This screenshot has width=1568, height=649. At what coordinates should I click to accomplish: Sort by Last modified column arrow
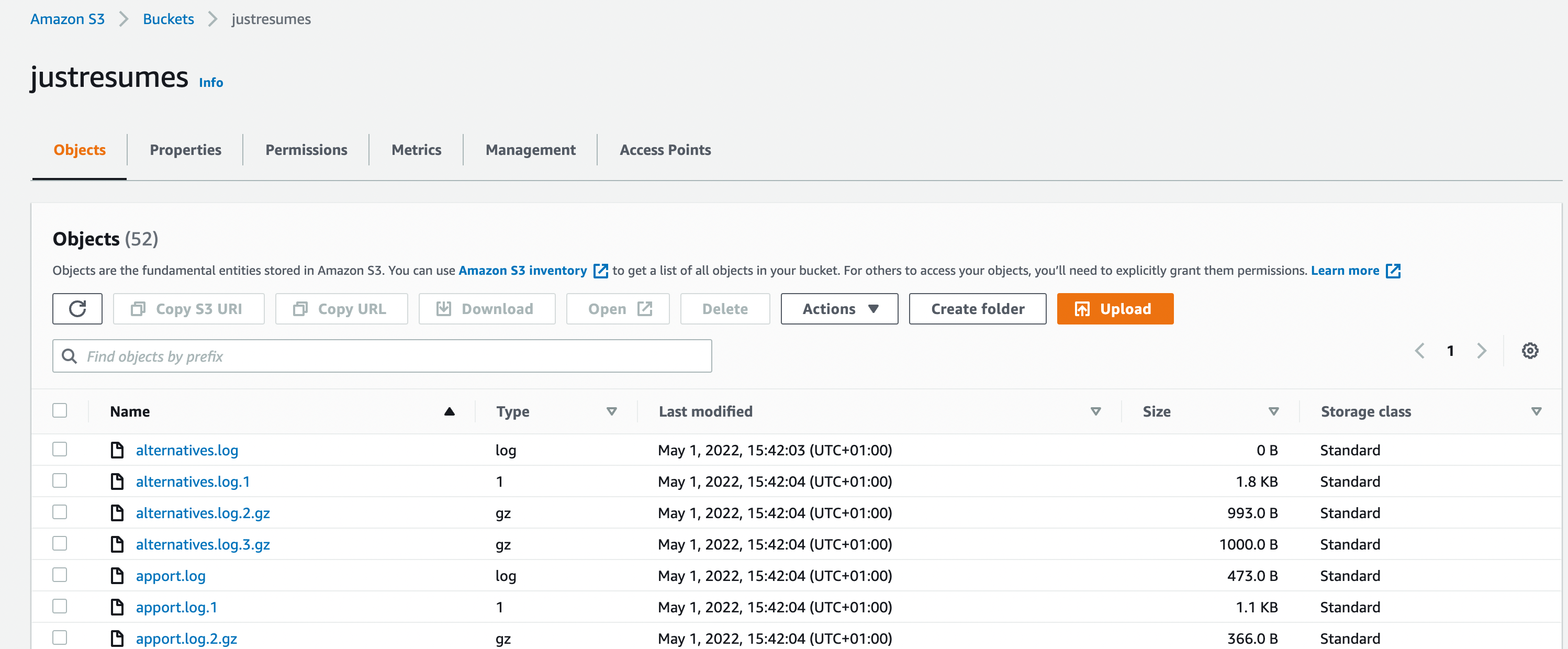tap(1095, 411)
